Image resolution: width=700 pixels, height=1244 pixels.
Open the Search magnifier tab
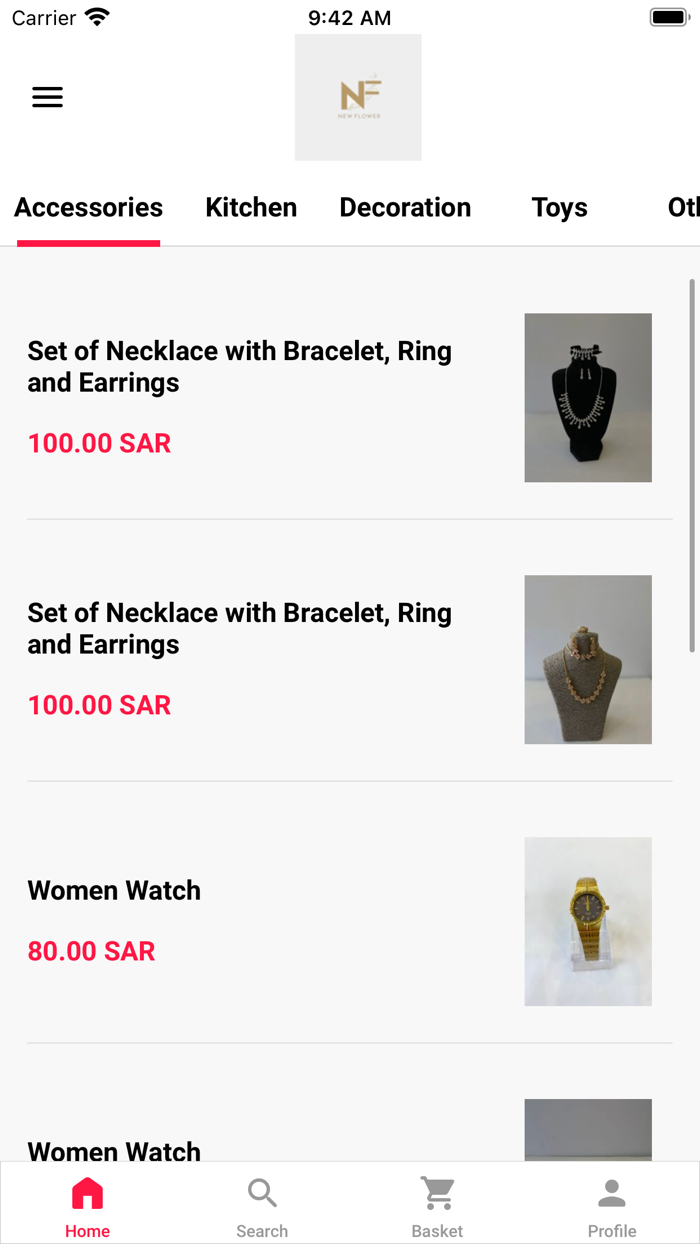click(x=262, y=1207)
